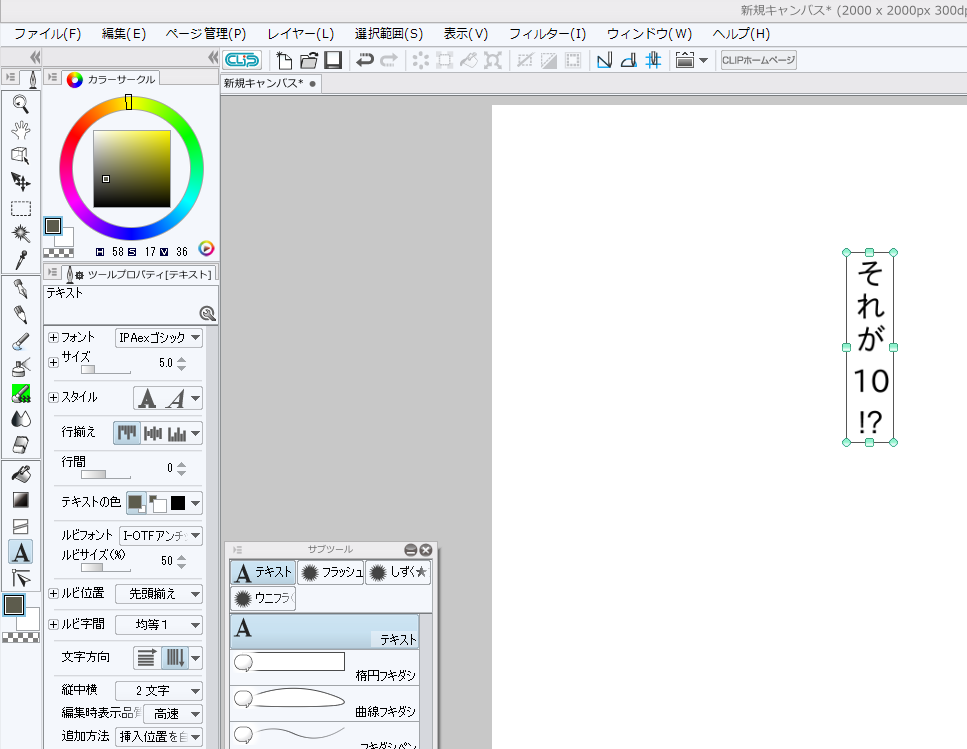Select the Zoom magnifier tool
This screenshot has width=967, height=749.
pyautogui.click(x=20, y=103)
